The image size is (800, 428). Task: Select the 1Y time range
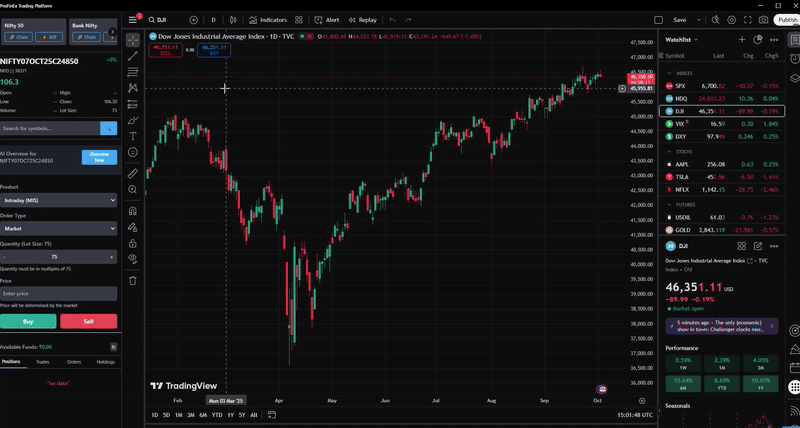point(231,415)
